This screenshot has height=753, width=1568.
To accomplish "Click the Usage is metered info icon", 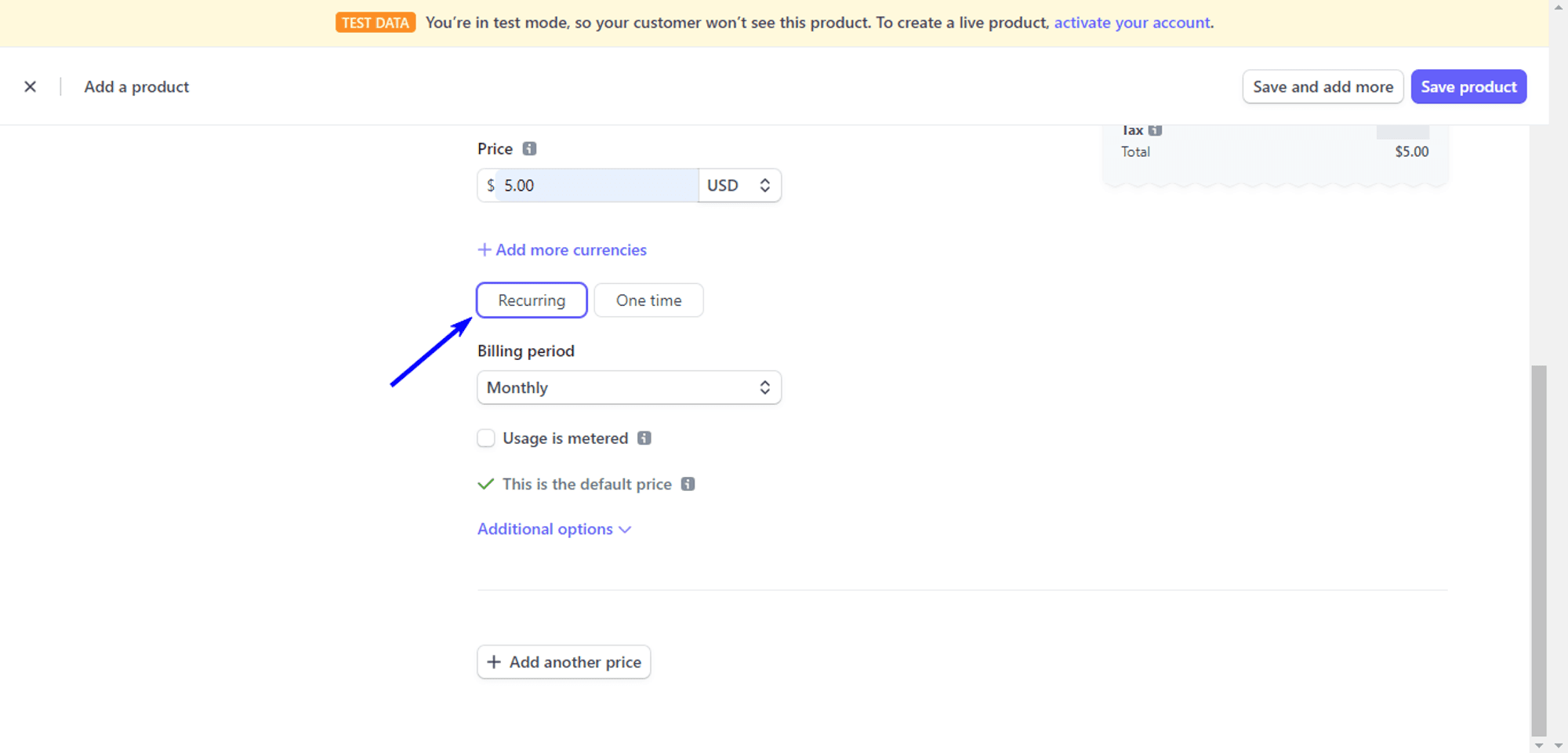I will click(644, 438).
